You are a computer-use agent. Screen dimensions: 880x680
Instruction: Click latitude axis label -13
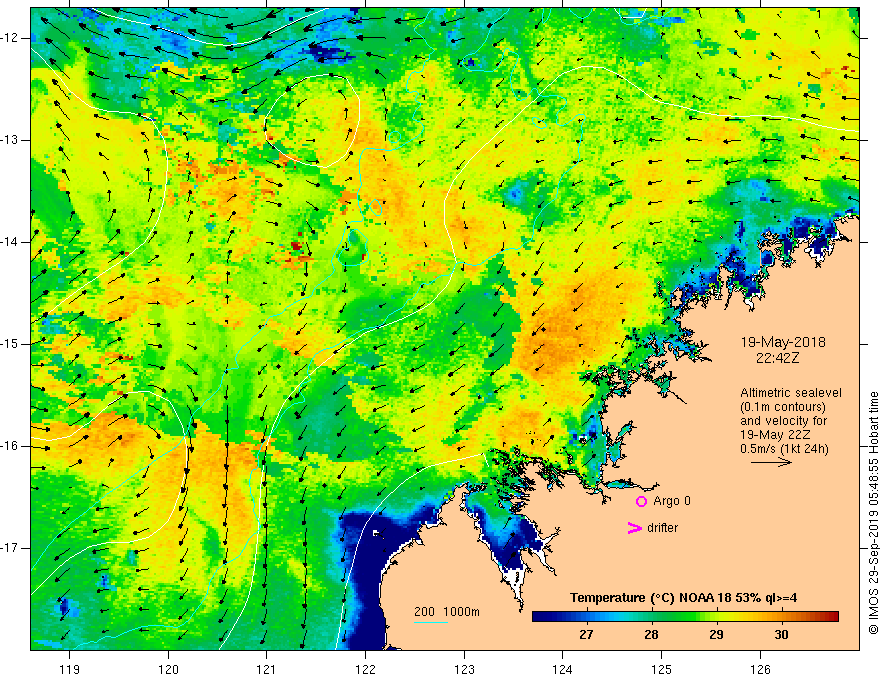pyautogui.click(x=10, y=140)
